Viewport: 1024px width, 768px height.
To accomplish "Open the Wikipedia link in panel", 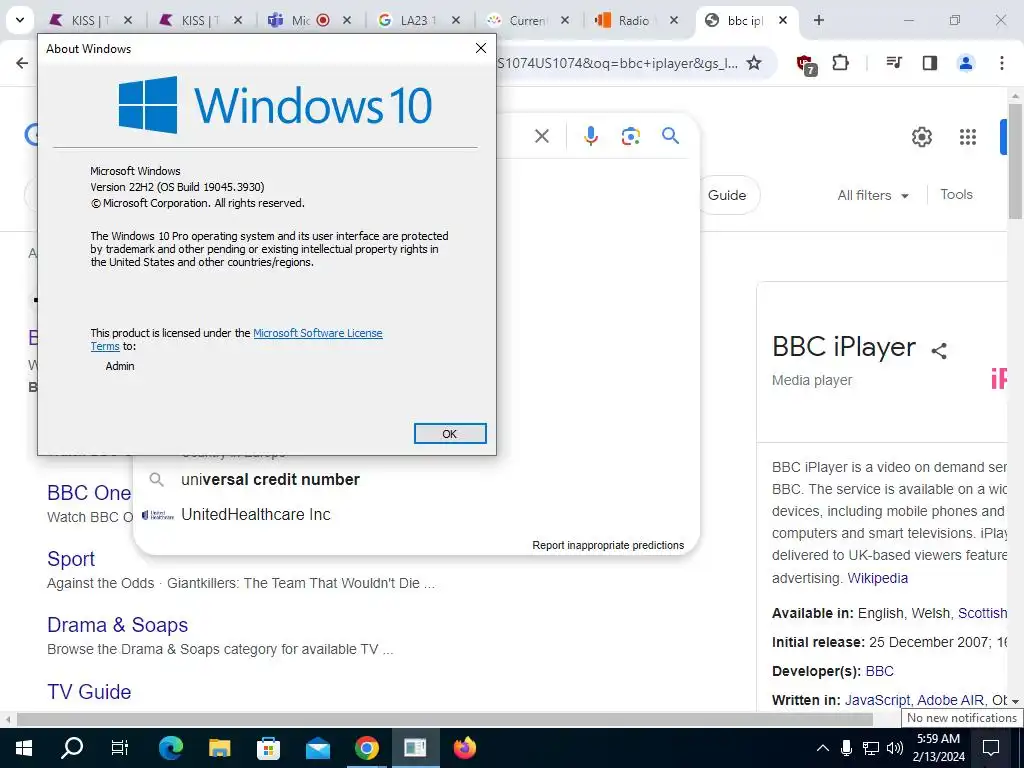I will 877,578.
